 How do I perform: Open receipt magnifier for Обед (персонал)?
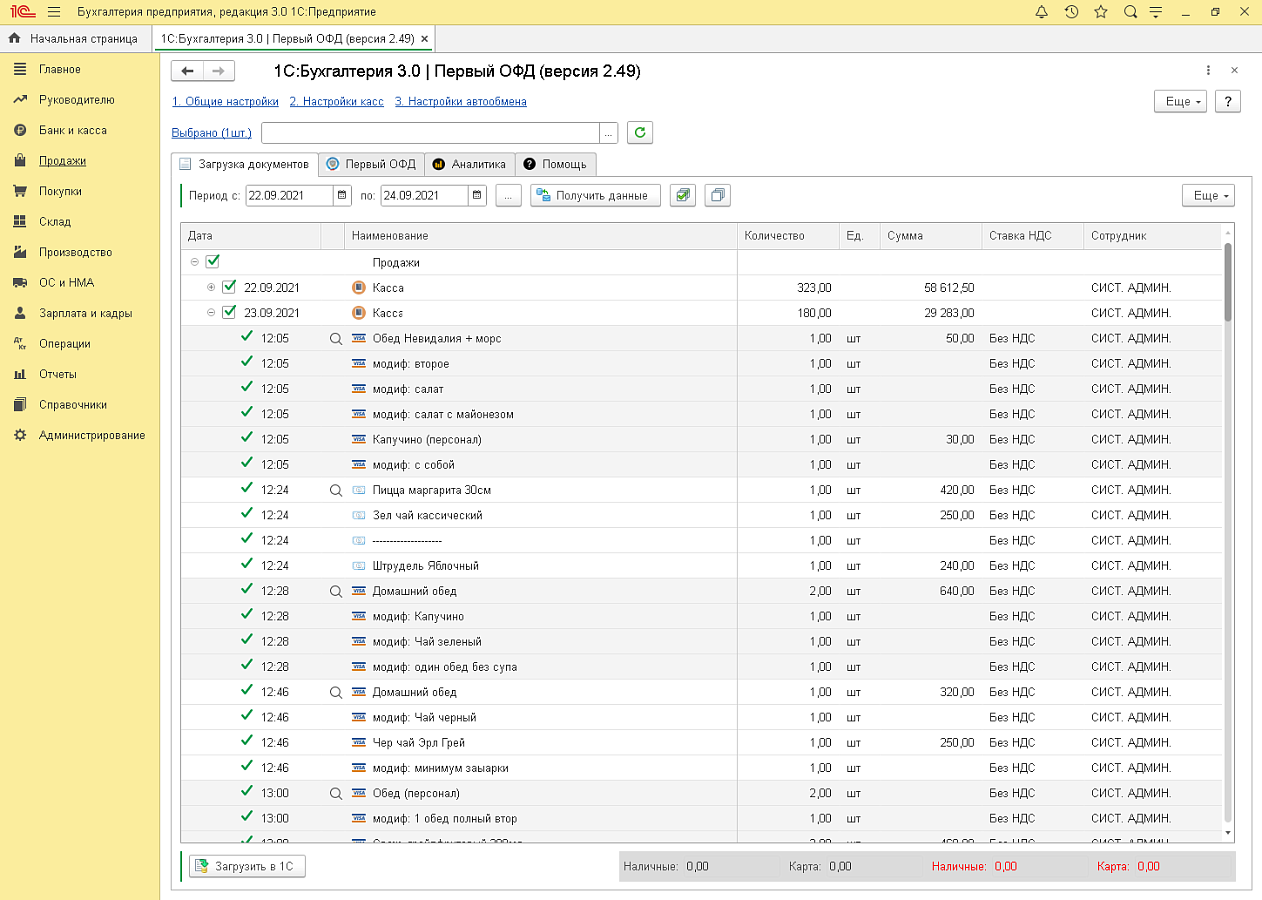[x=336, y=793]
